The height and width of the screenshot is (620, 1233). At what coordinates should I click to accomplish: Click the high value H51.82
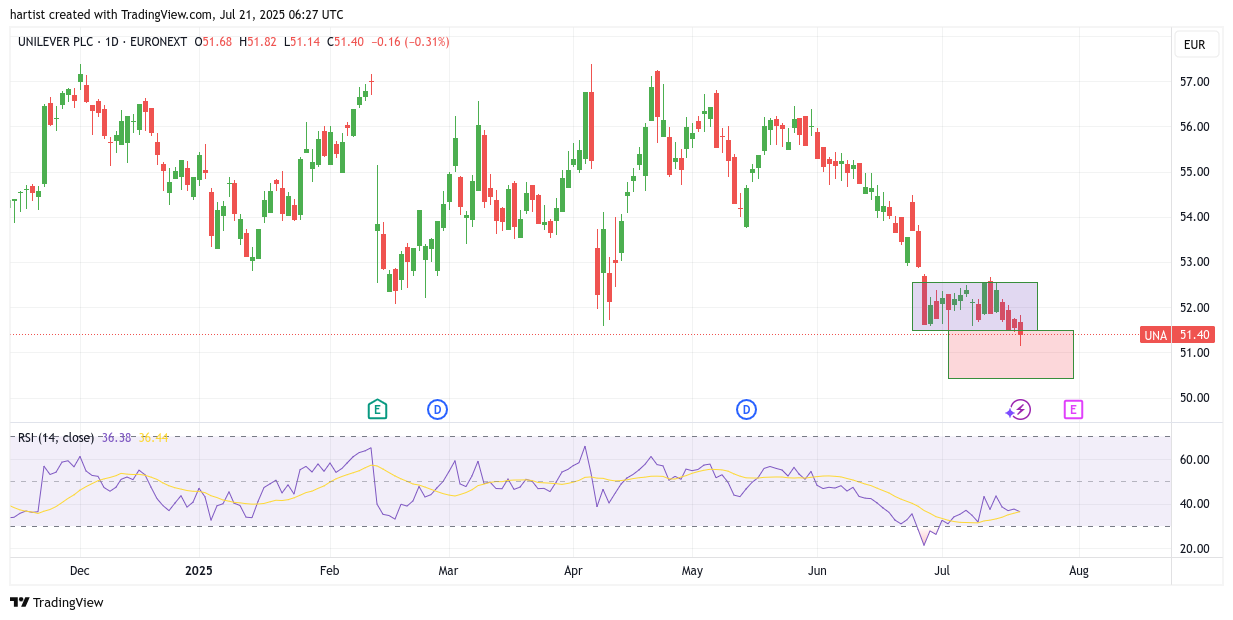coord(257,42)
